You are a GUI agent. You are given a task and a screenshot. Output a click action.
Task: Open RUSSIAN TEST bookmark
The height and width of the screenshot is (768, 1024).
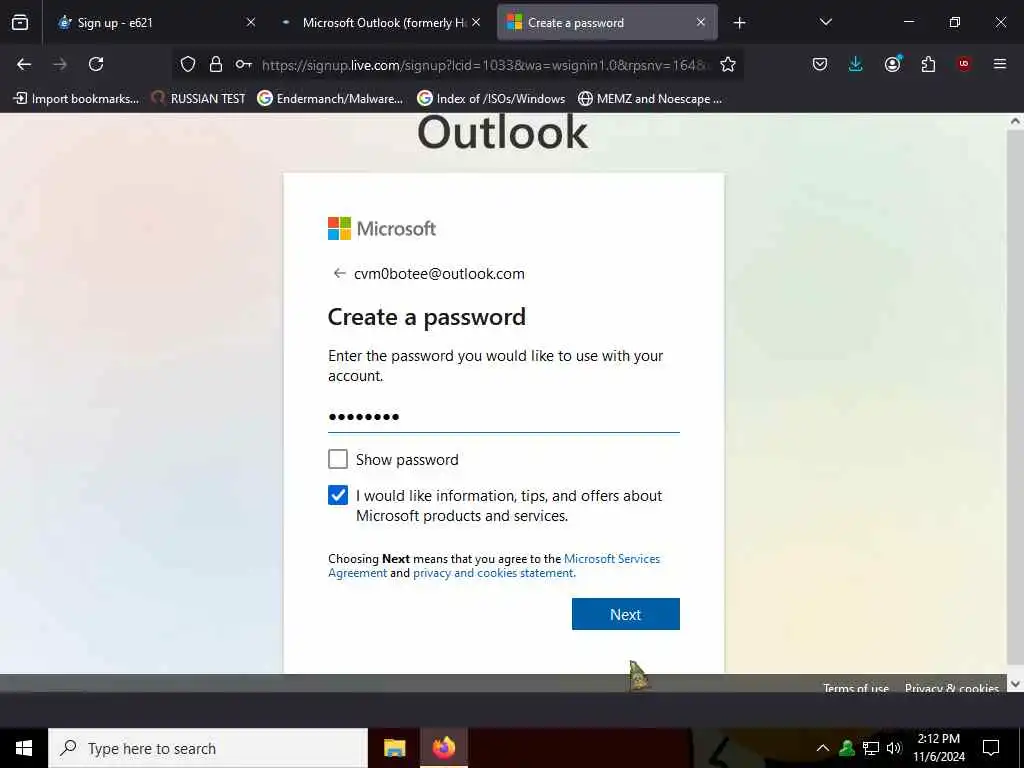198,99
